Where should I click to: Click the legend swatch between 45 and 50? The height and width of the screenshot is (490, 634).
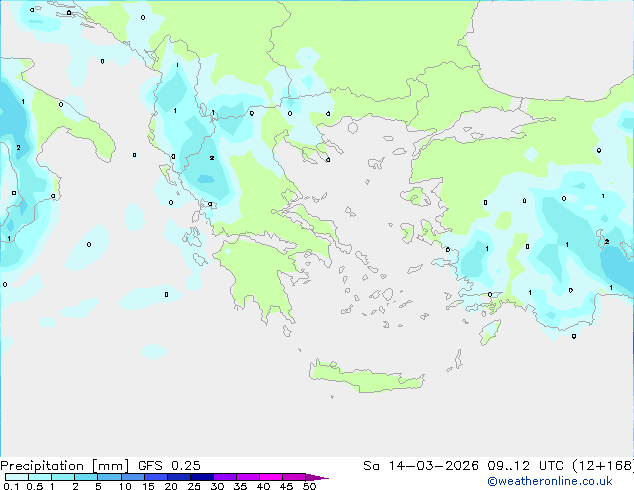[294, 477]
